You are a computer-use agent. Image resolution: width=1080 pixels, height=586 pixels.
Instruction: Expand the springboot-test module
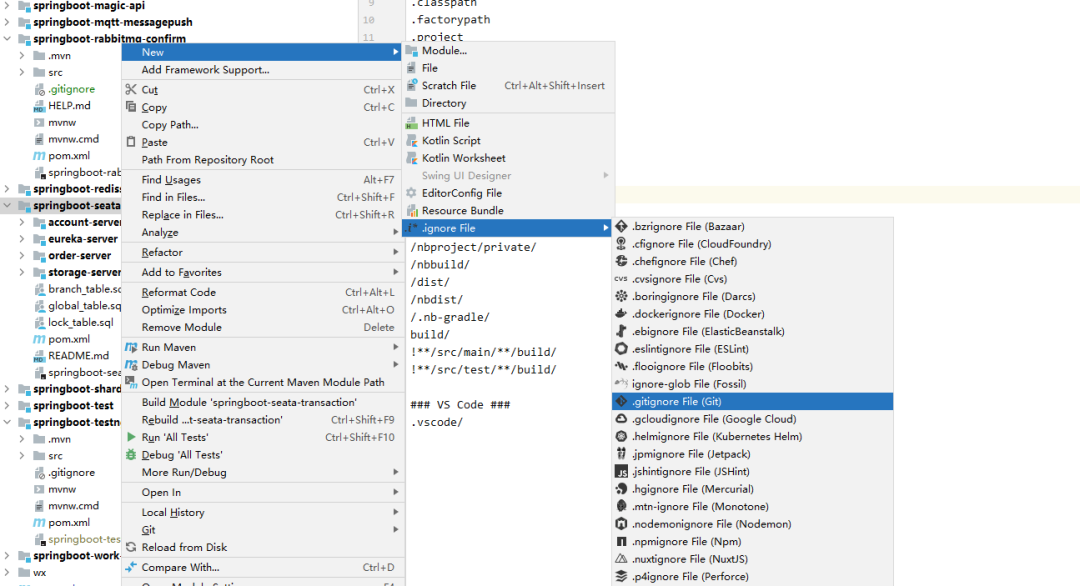click(x=7, y=406)
